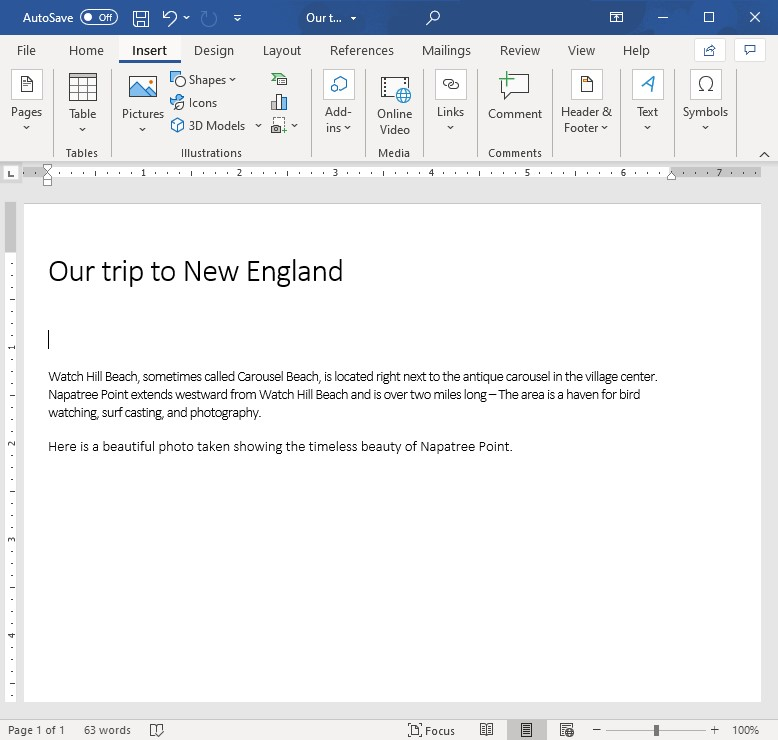Image resolution: width=778 pixels, height=740 pixels.
Task: Enter Focus mode
Action: [x=432, y=730]
